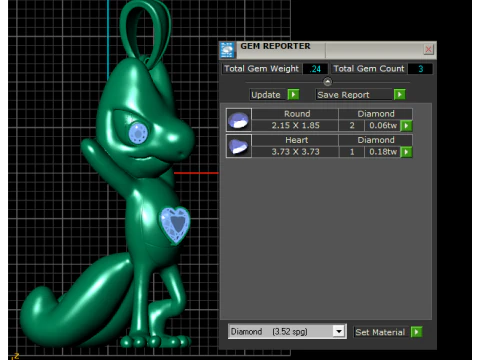The width and height of the screenshot is (480, 360).
Task: Click the Update label button
Action: [268, 95]
